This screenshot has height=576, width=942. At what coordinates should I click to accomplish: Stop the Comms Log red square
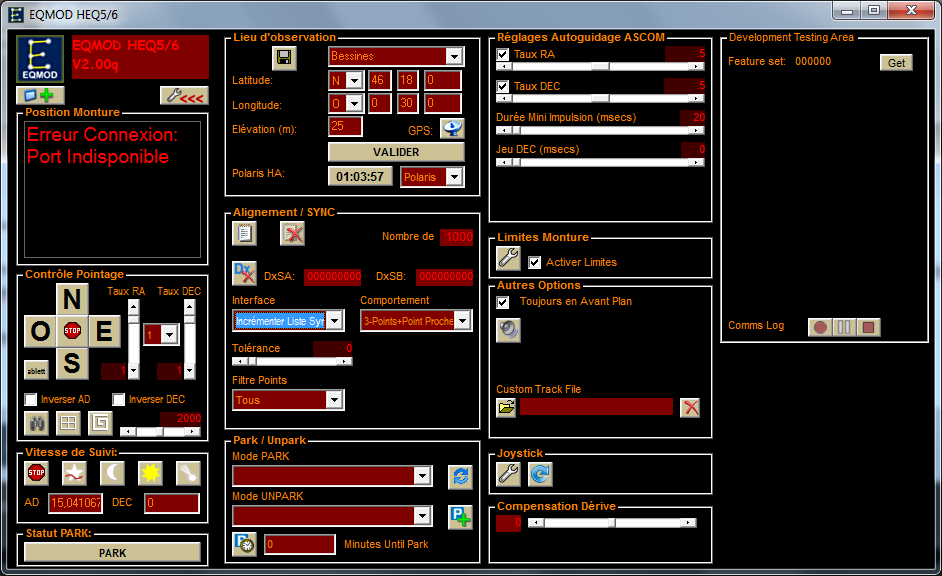coord(868,327)
